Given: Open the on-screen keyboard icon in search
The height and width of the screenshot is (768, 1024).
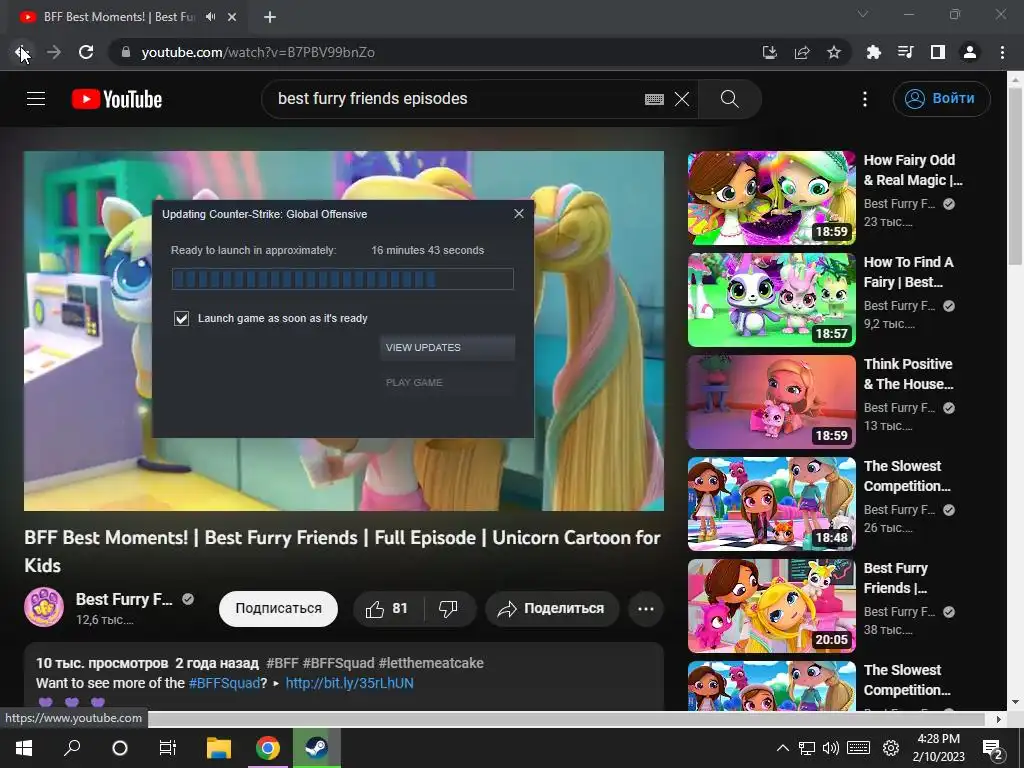Looking at the screenshot, I should [654, 99].
